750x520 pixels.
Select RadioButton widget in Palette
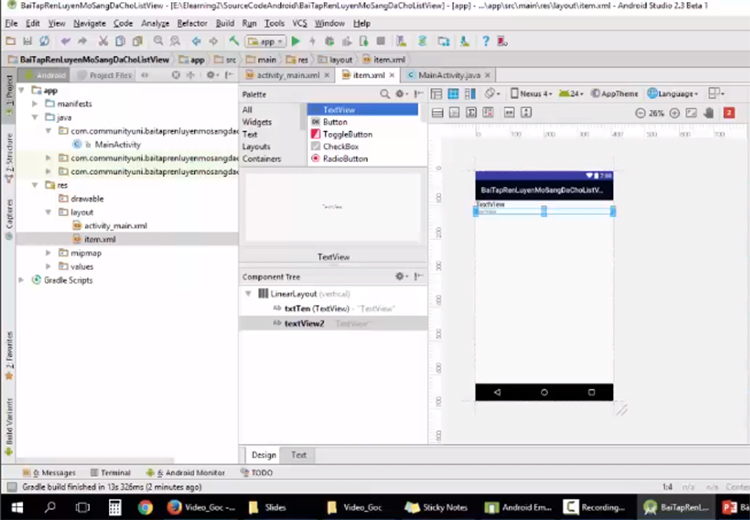coord(345,158)
